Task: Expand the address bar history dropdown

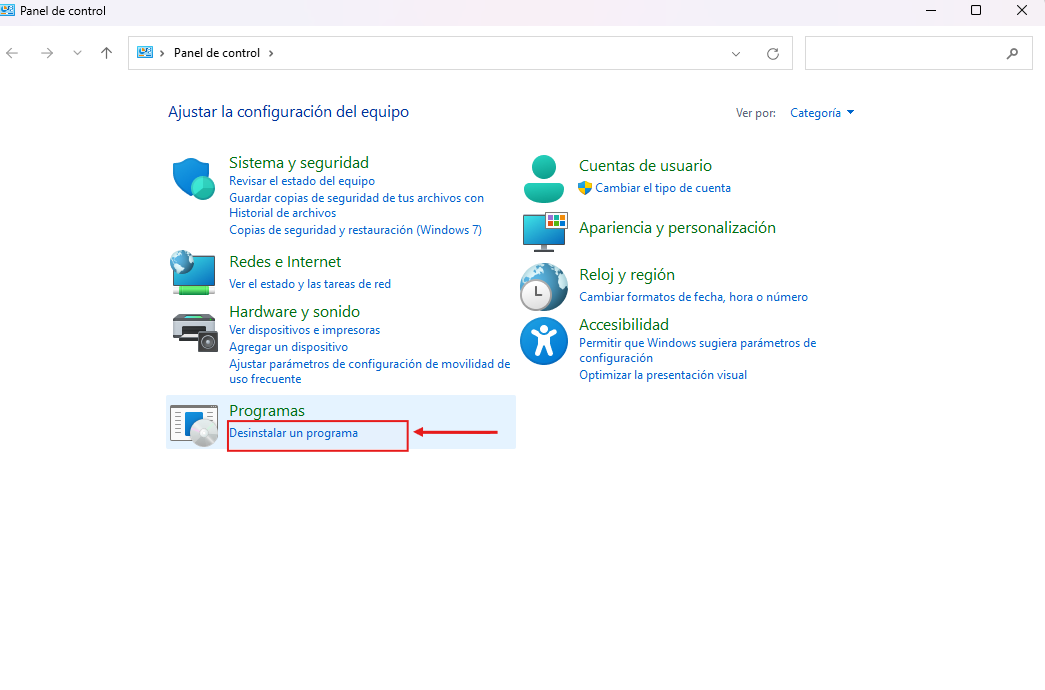Action: (736, 53)
